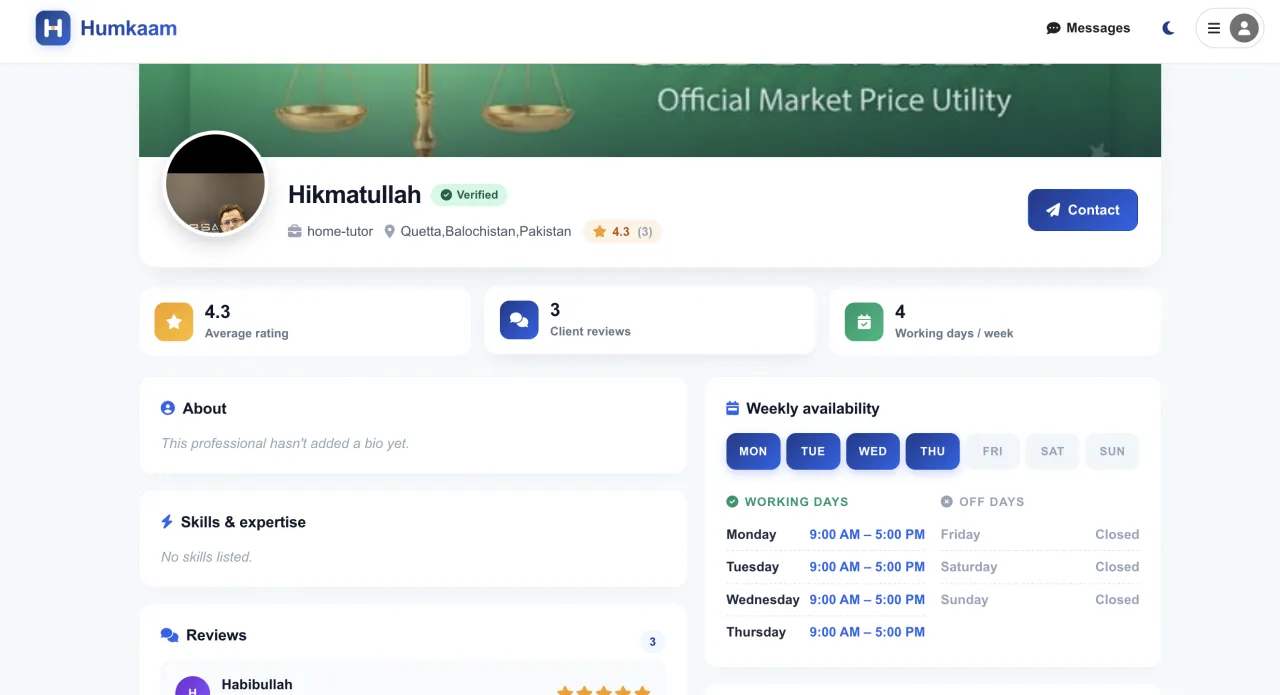Select the FRI day chip

992,451
